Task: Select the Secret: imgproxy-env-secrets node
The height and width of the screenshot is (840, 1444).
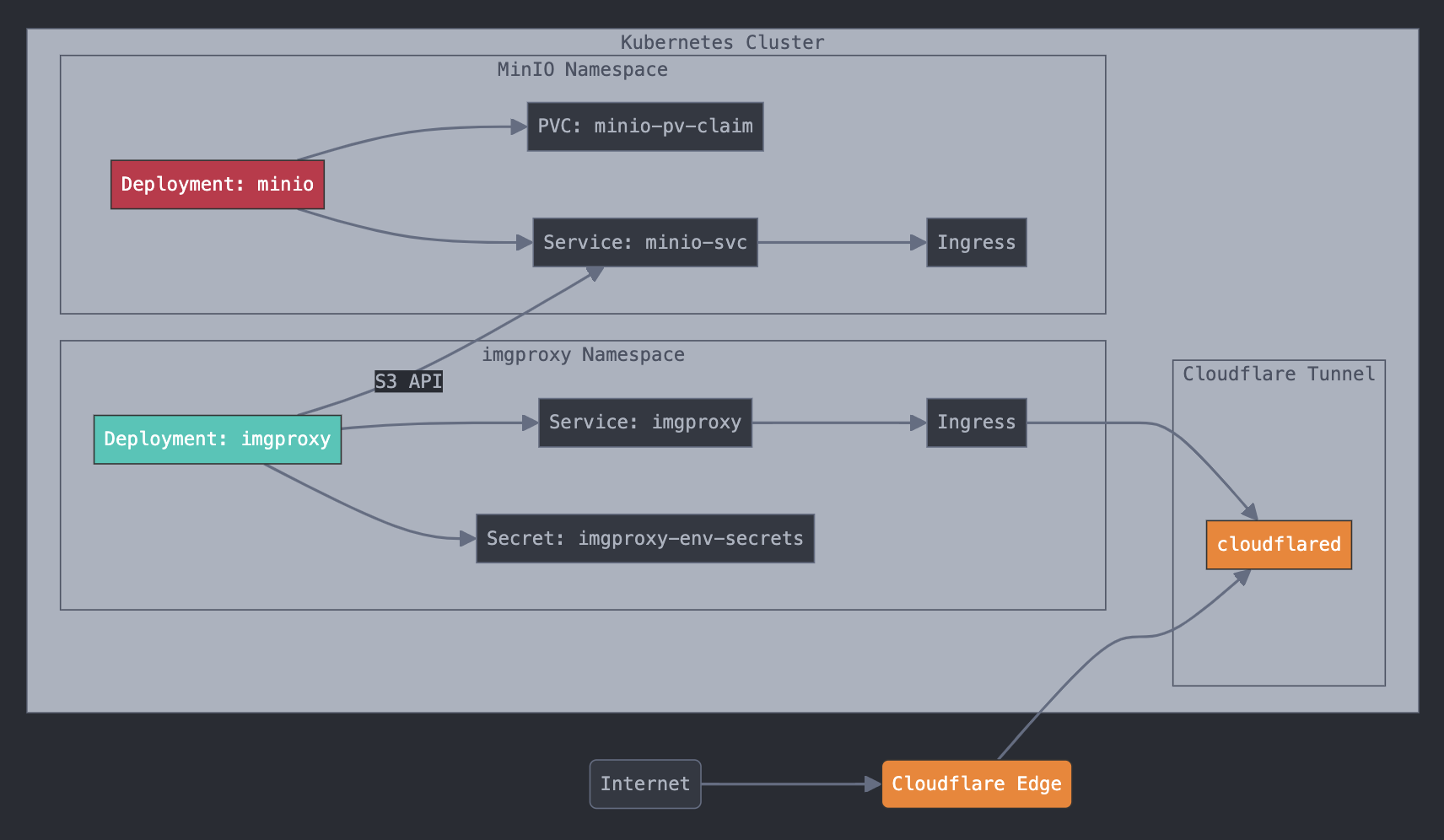Action: [x=645, y=539]
